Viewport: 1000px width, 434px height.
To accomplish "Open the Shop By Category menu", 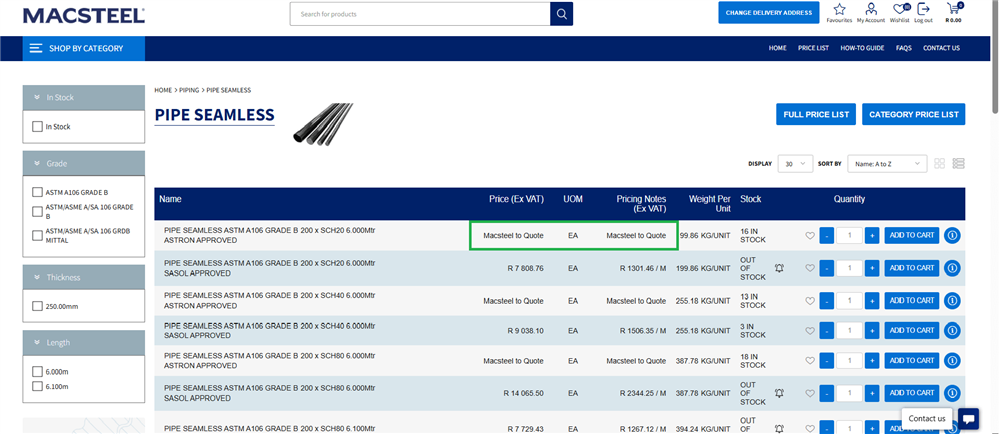I will (x=84, y=48).
